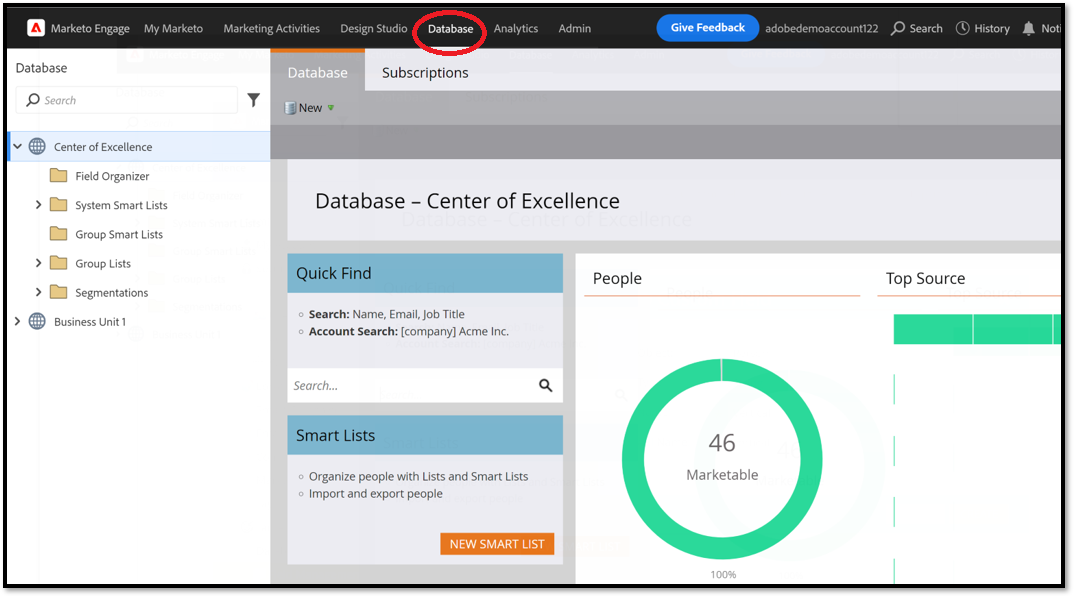Open Design Studio
Screen dimensions: 1074x597
click(374, 29)
